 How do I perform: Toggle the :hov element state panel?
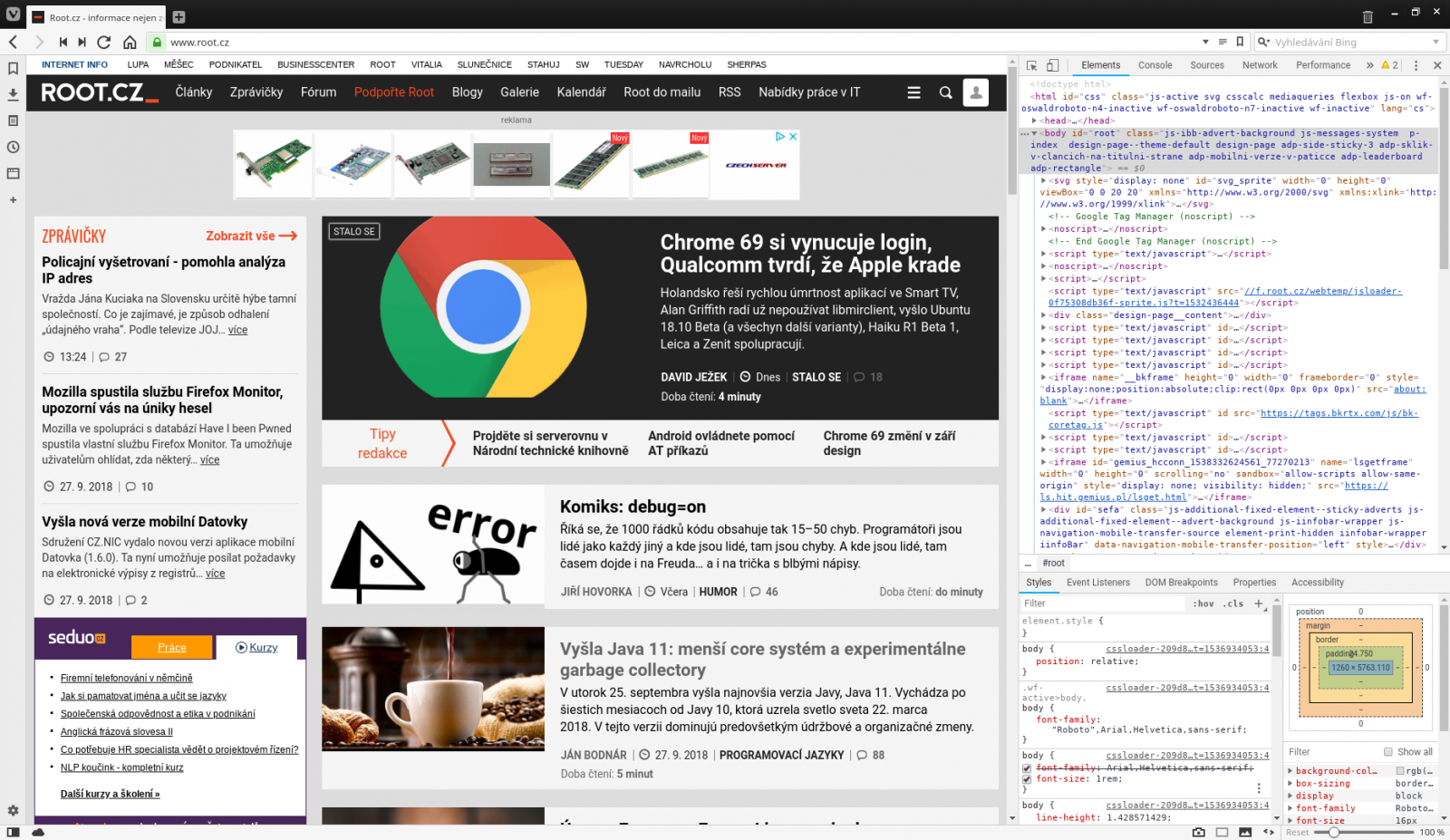[1203, 603]
